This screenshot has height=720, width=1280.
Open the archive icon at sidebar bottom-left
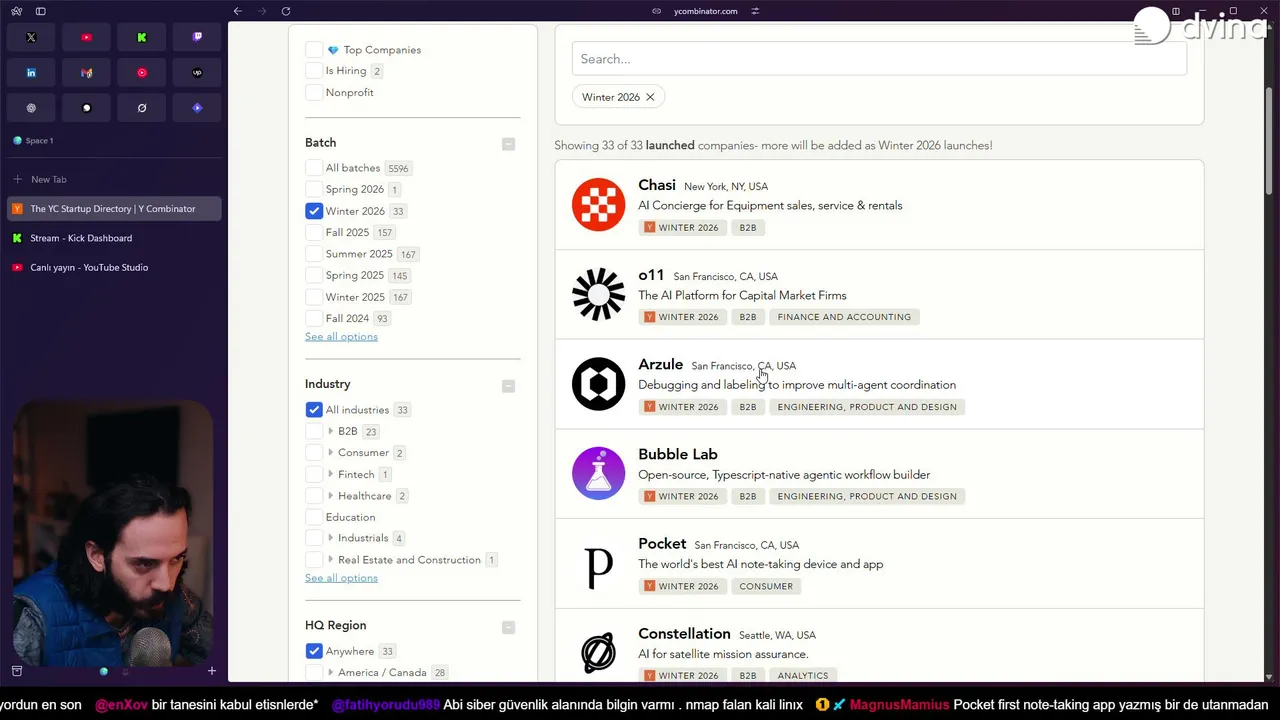pyautogui.click(x=16, y=671)
